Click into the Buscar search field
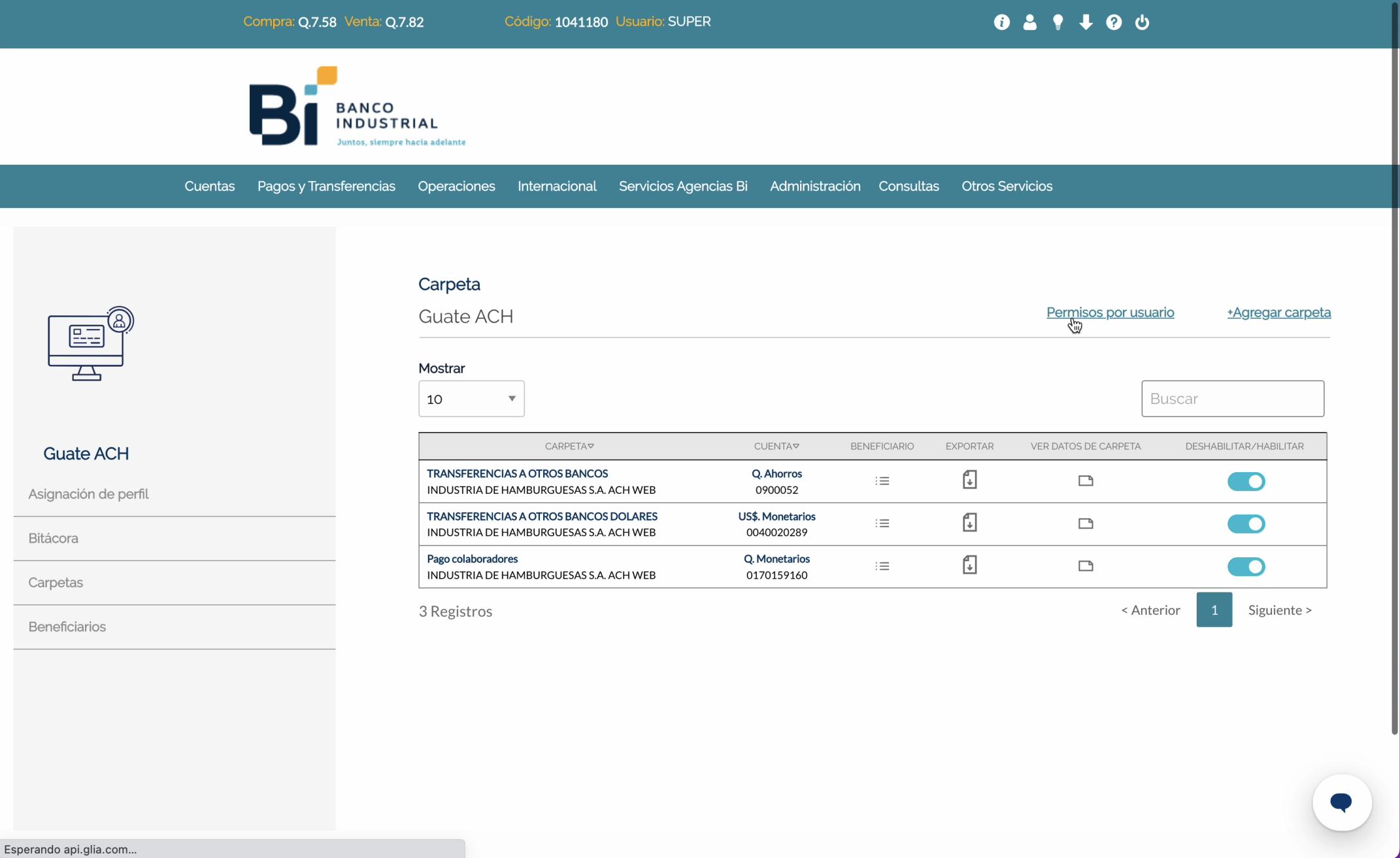 point(1232,399)
